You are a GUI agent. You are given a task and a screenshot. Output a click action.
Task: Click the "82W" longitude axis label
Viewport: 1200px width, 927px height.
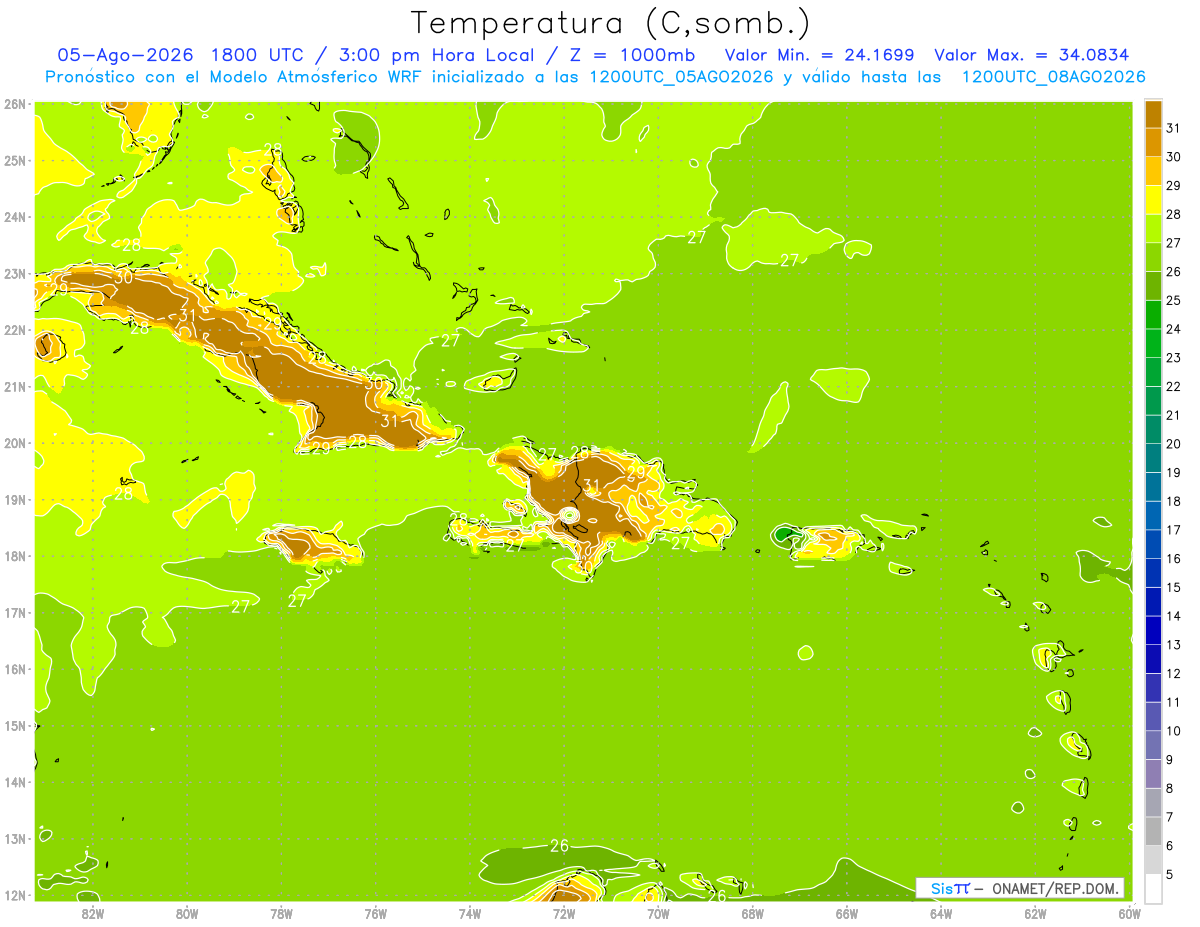click(92, 913)
